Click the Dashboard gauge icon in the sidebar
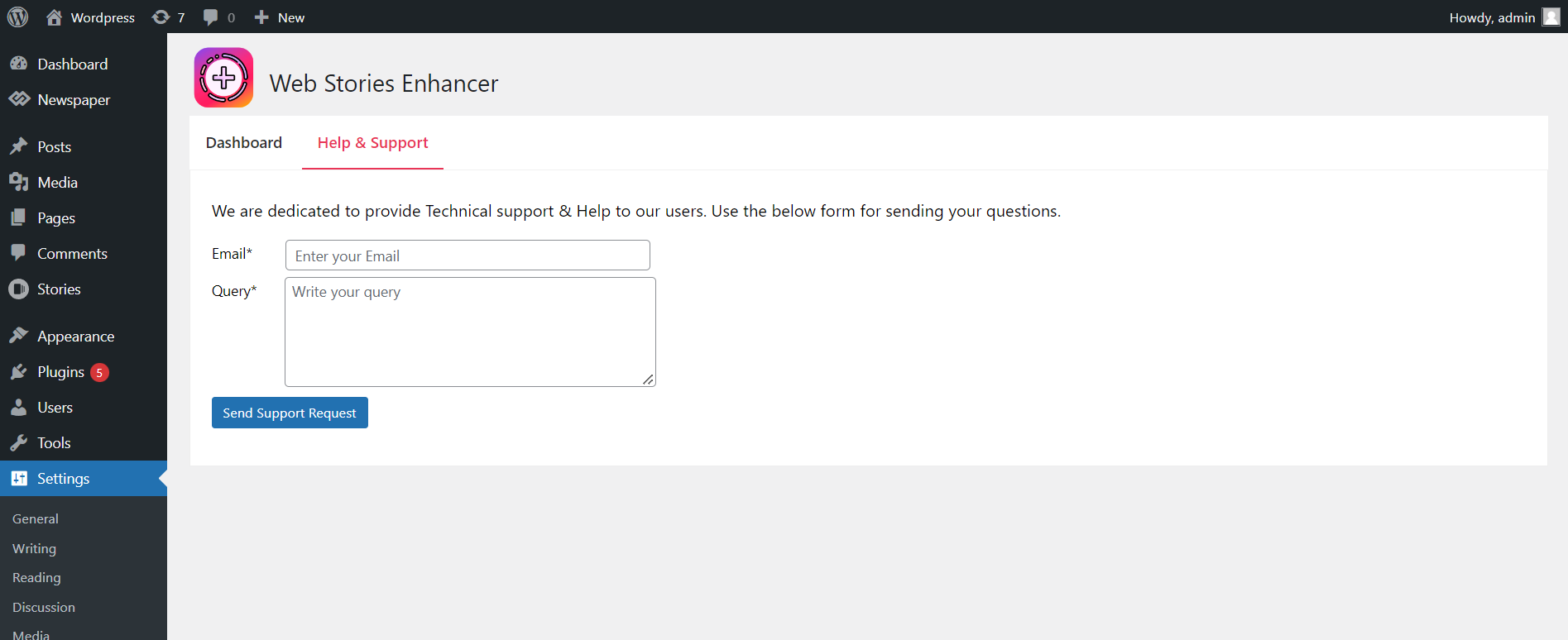 18,64
